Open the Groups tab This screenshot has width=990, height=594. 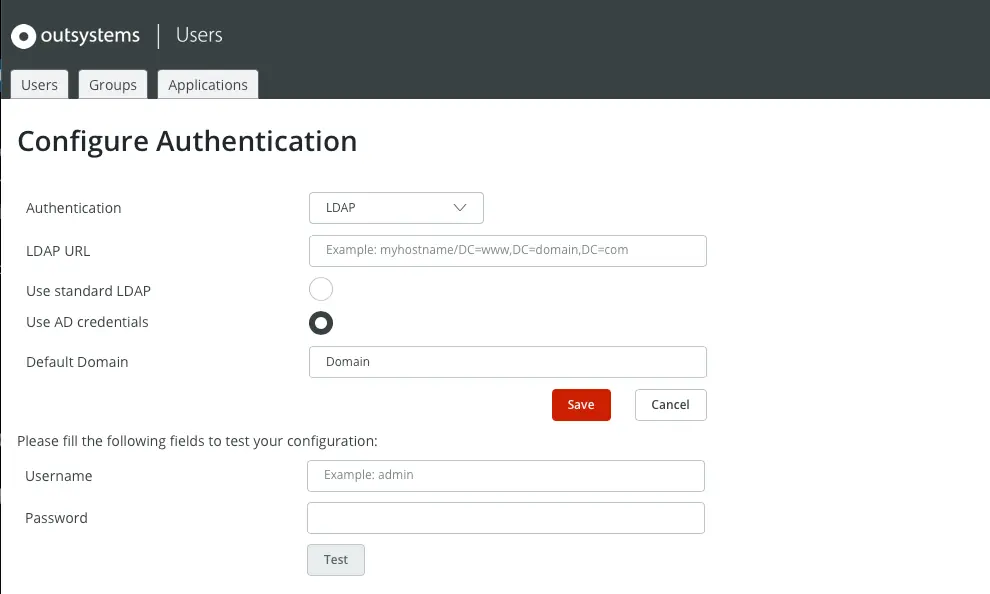[113, 85]
